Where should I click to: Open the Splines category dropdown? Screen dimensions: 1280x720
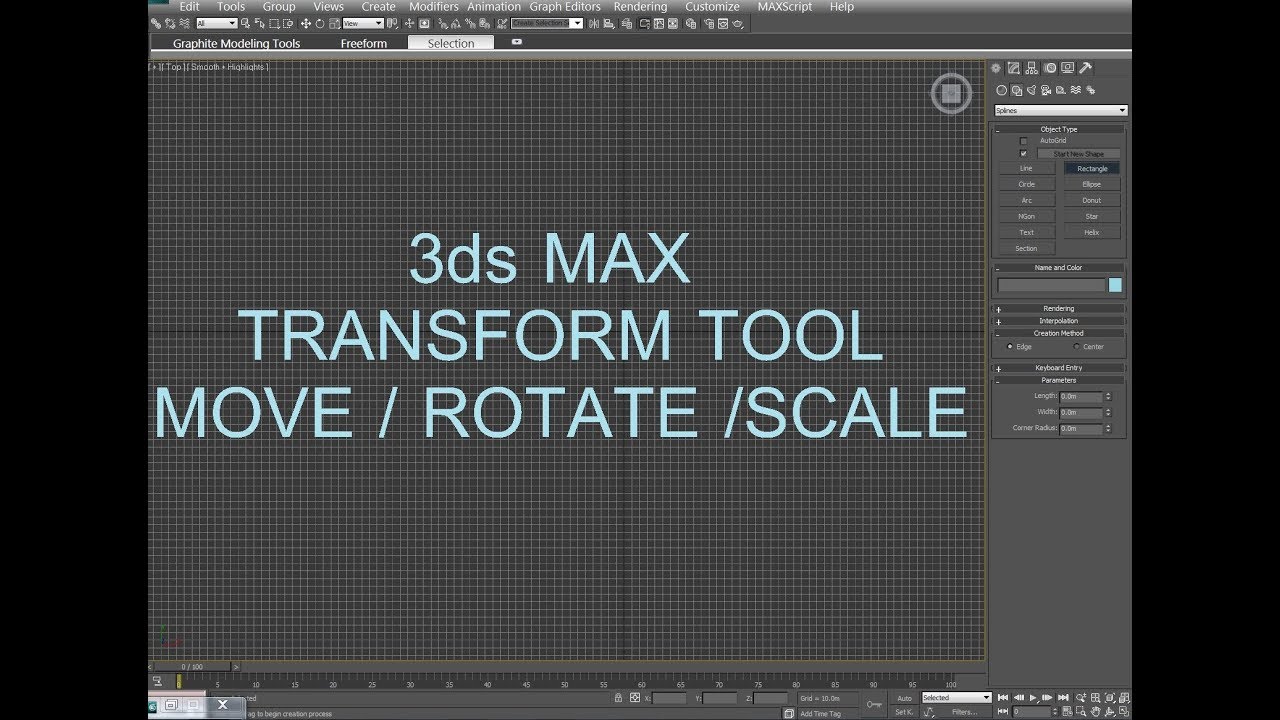tap(1061, 110)
